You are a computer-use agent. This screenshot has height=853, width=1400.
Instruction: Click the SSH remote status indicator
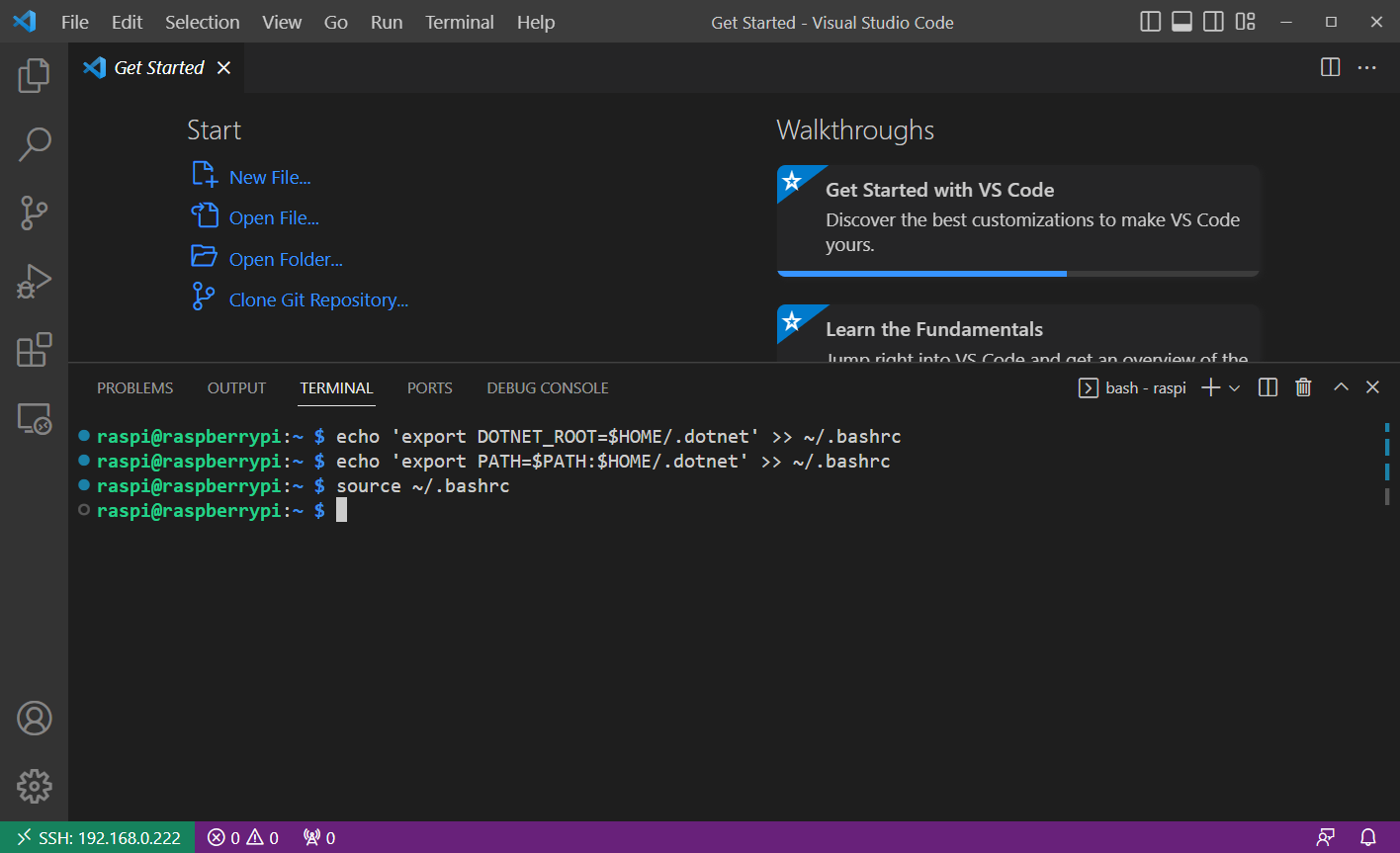(x=98, y=837)
